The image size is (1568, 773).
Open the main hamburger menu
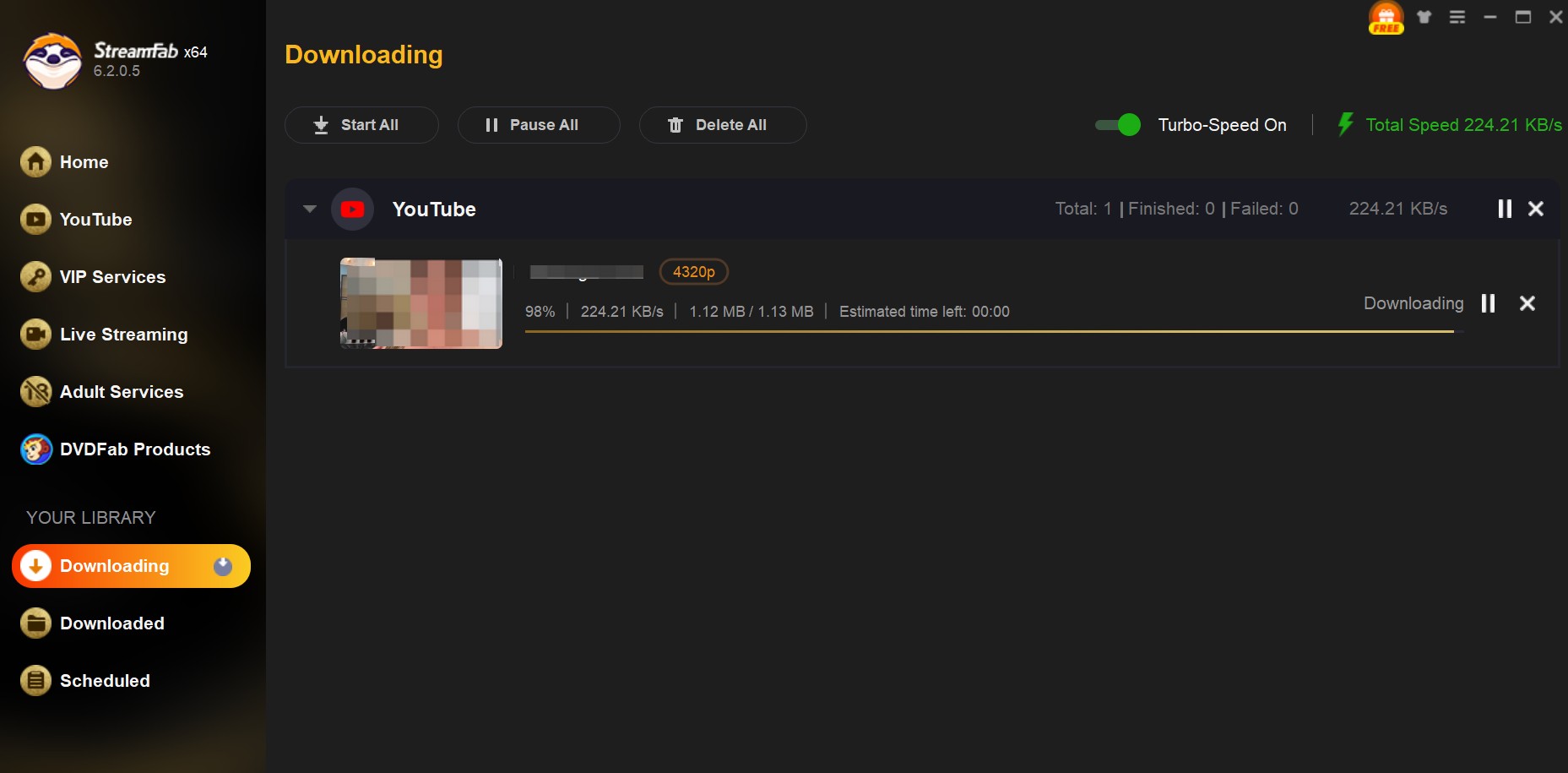point(1457,17)
